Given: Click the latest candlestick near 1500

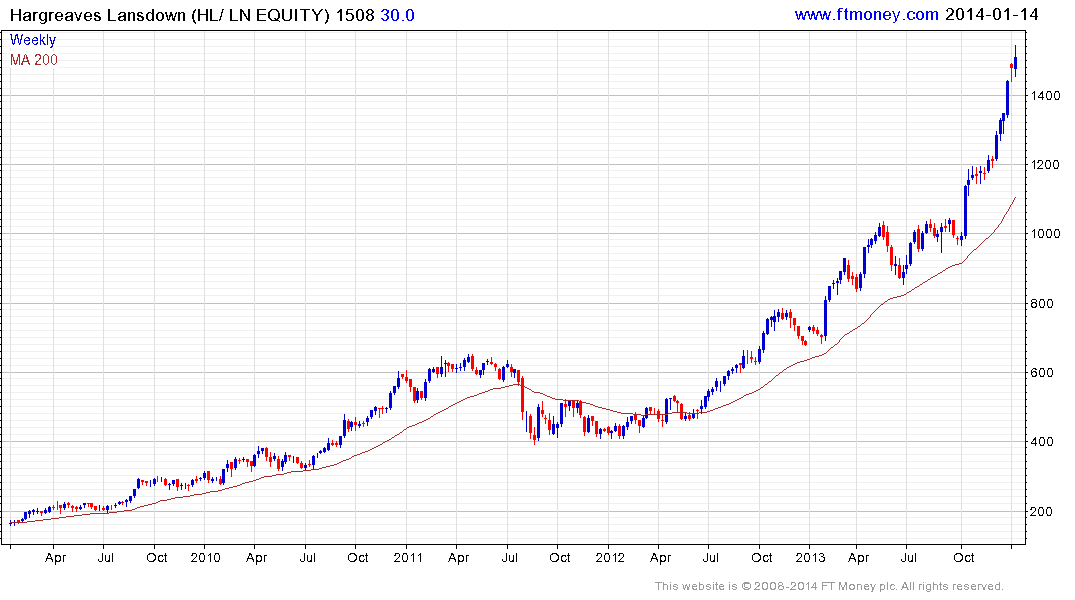Looking at the screenshot, I should 1015,60.
